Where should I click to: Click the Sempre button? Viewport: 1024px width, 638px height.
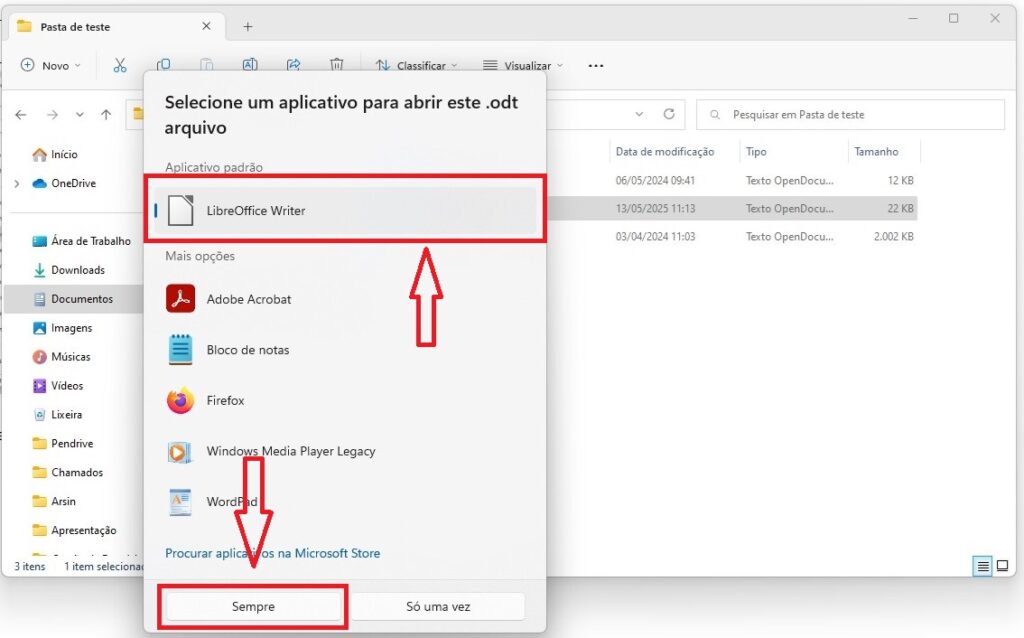click(253, 606)
